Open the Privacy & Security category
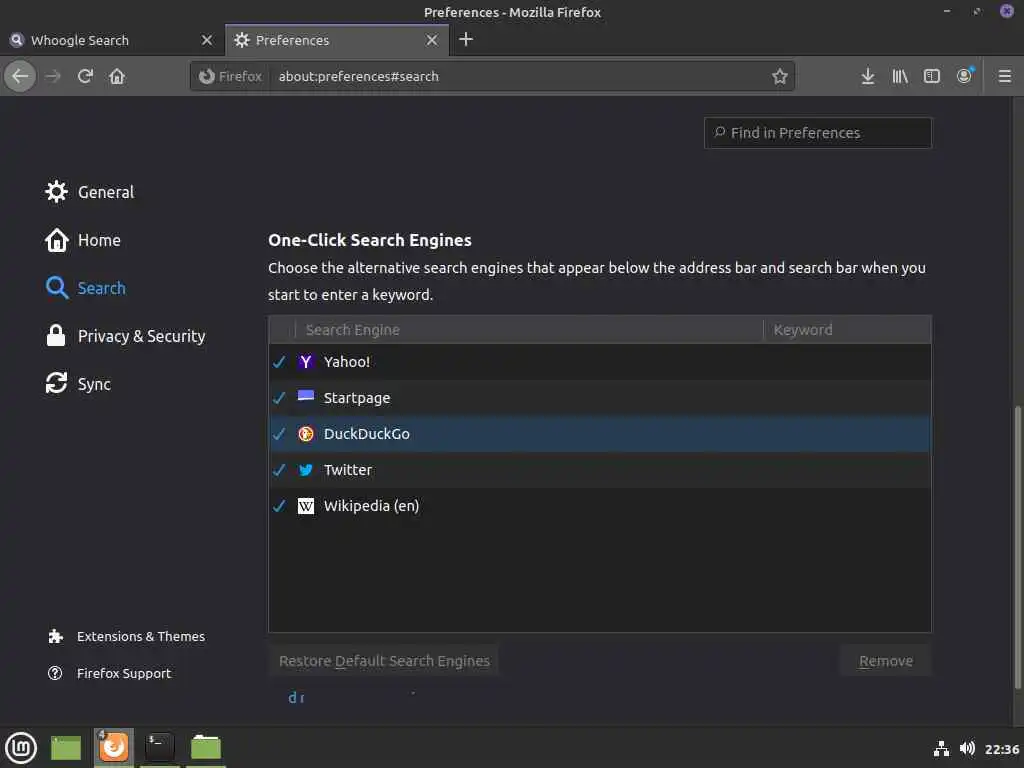 click(125, 336)
